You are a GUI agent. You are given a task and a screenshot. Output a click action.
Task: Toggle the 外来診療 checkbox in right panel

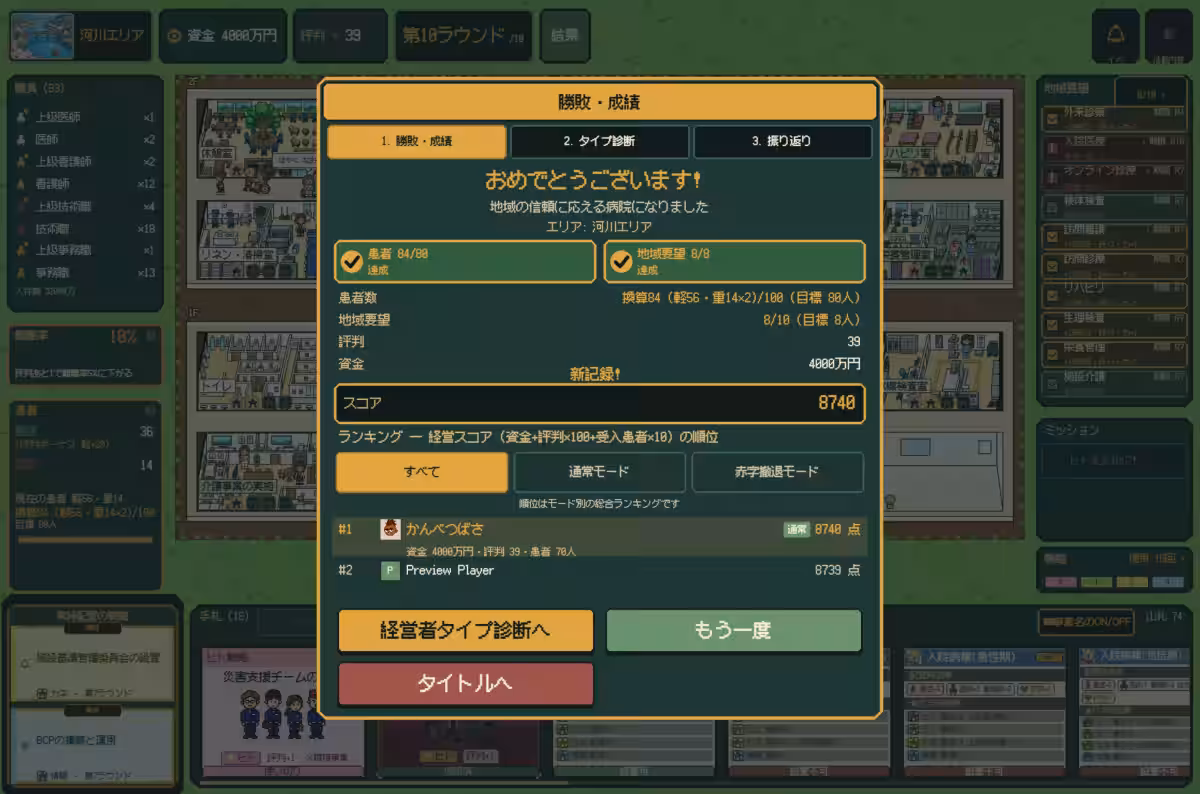[1052, 119]
